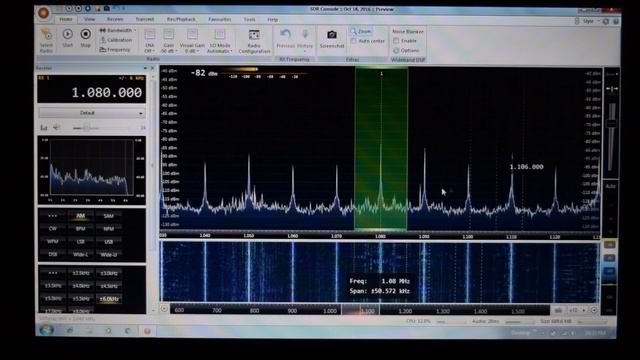The width and height of the screenshot is (640, 360).
Task: Take a Screenshot with the camera icon
Action: click(x=332, y=39)
